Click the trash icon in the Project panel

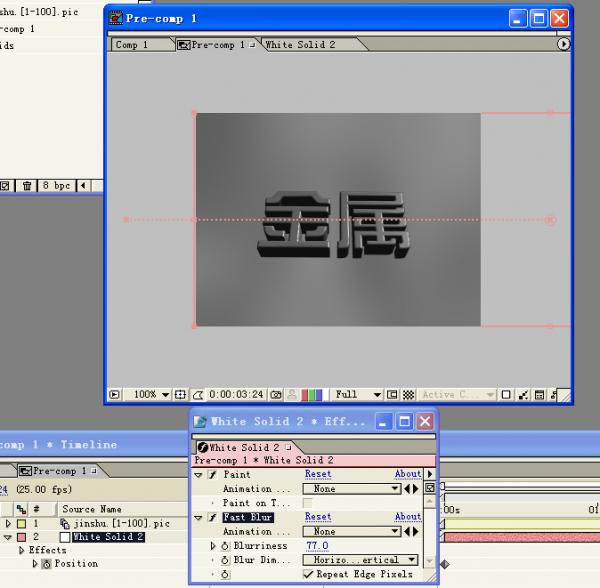click(27, 186)
